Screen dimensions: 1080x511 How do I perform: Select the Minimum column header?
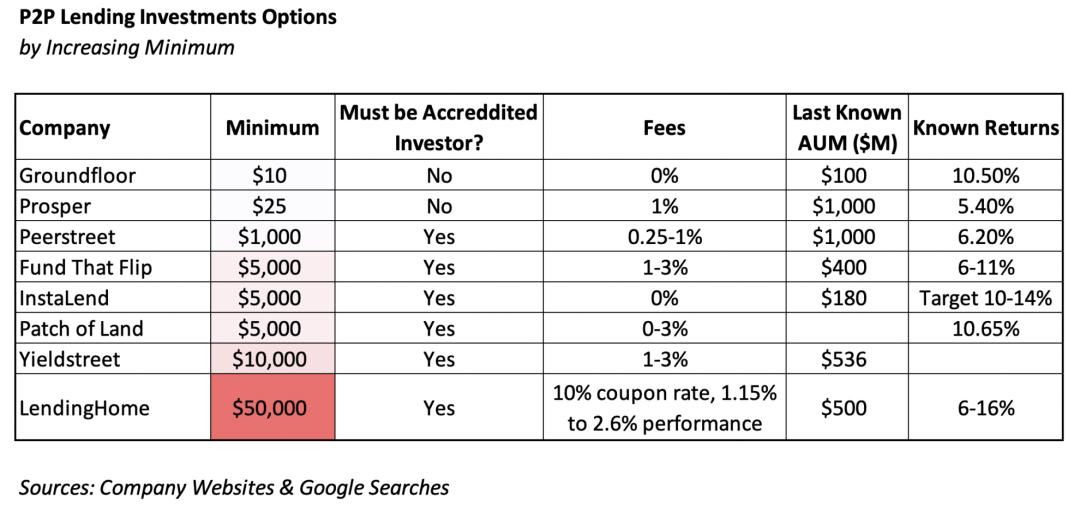click(272, 128)
